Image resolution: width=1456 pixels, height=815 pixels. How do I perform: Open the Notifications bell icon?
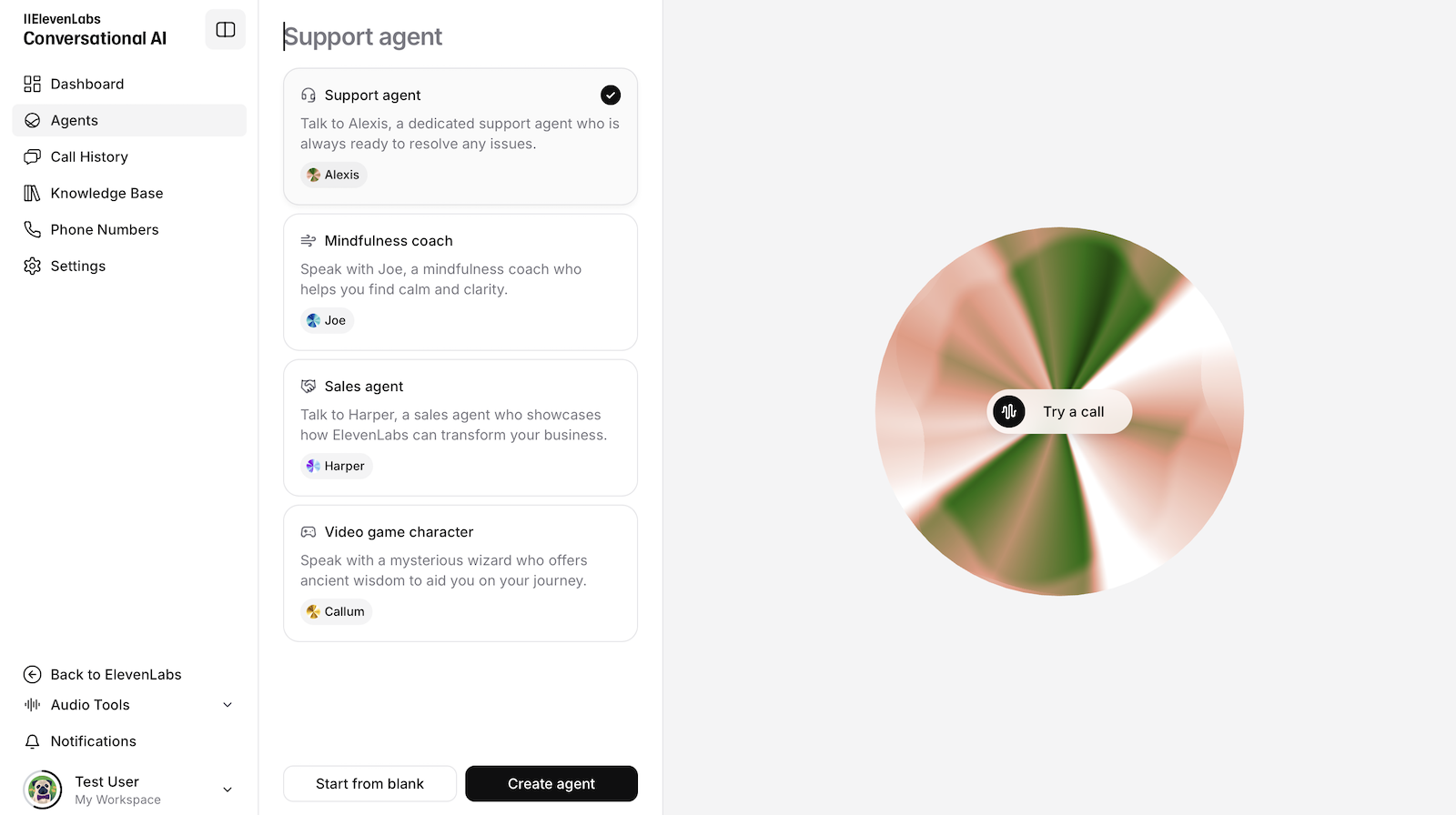click(x=32, y=741)
